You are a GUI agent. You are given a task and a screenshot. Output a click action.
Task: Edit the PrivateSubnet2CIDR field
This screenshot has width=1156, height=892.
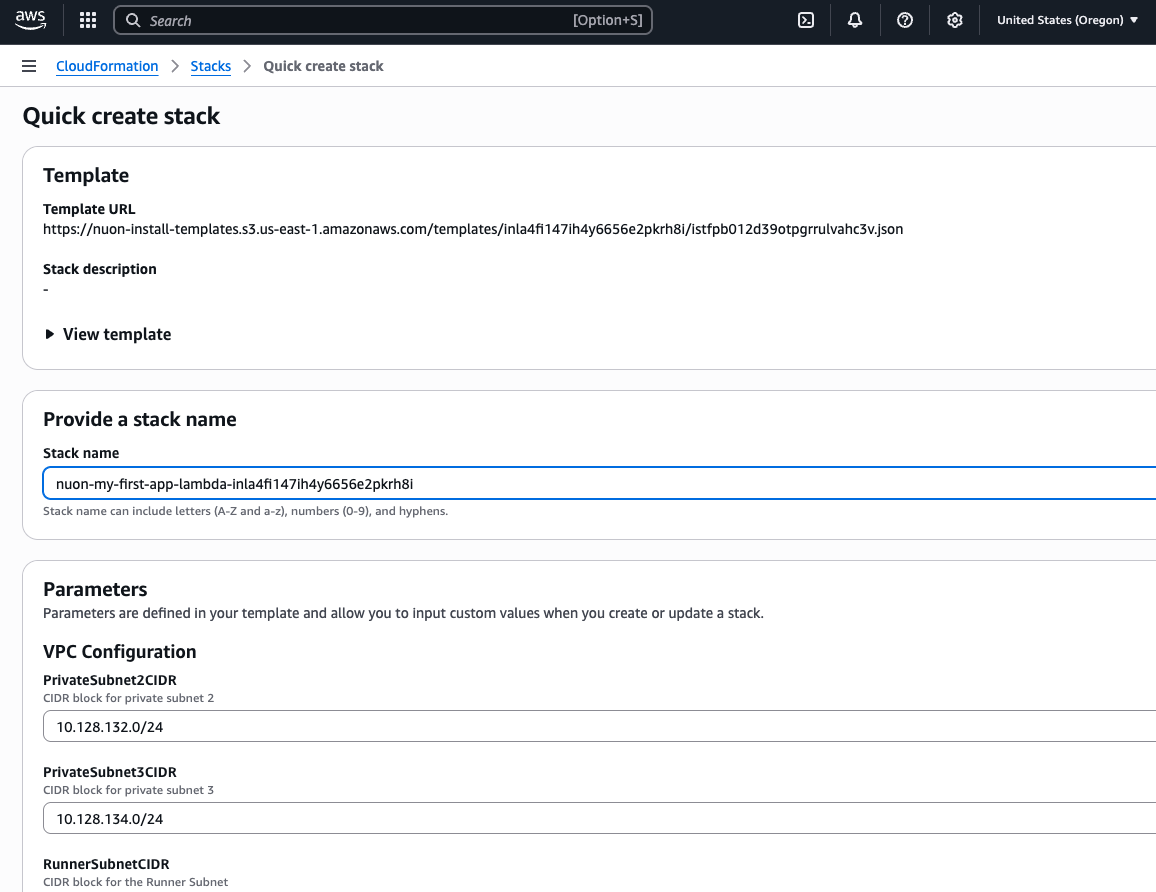(599, 727)
